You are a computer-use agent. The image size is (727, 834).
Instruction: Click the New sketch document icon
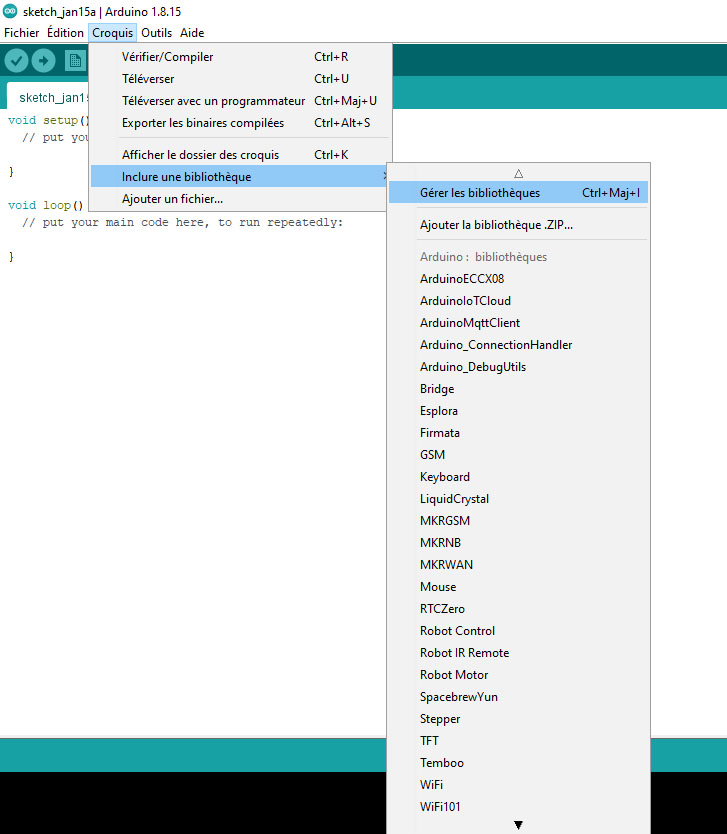tap(76, 61)
